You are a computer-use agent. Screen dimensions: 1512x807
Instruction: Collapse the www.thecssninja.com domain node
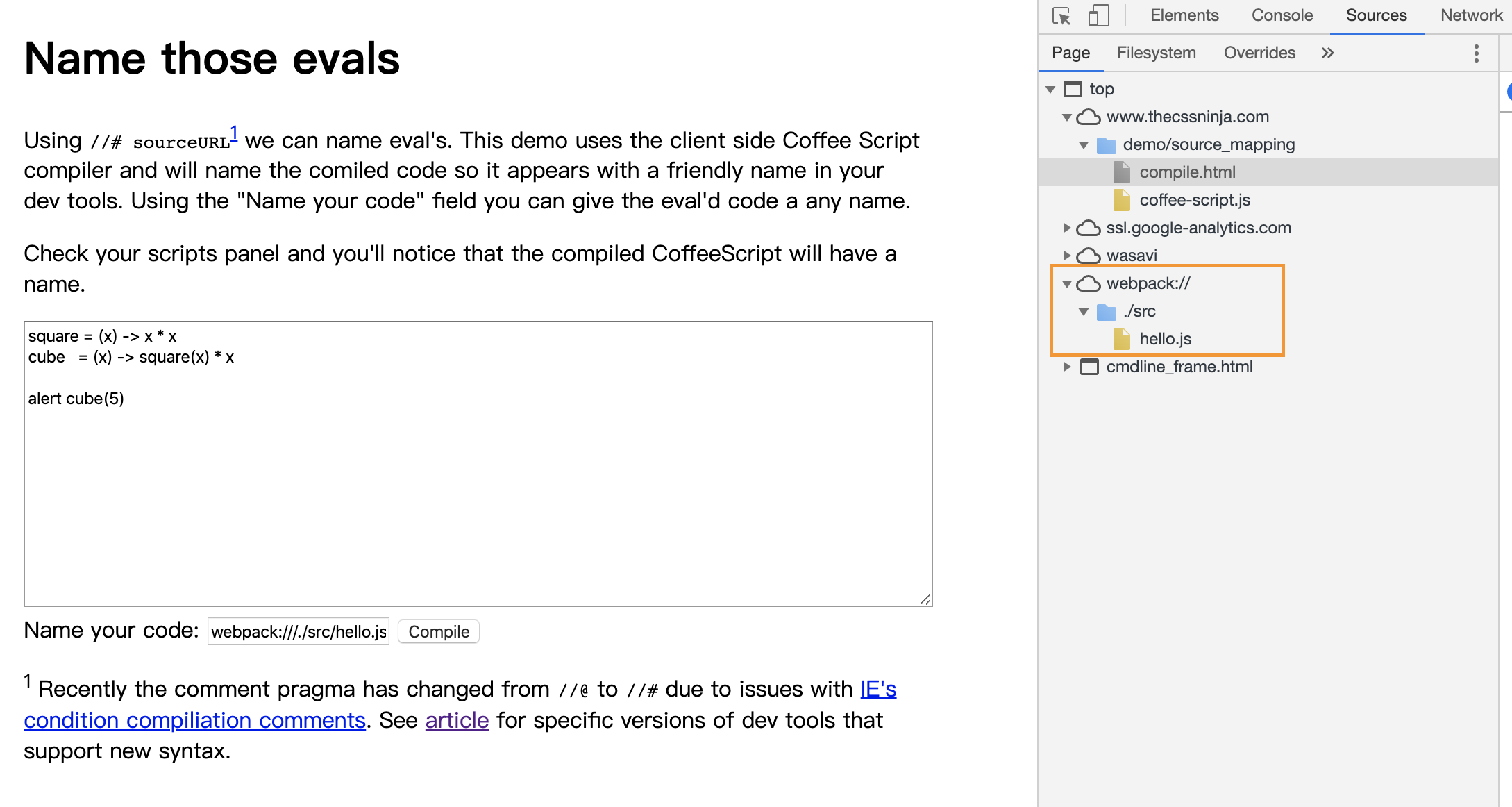point(1067,117)
